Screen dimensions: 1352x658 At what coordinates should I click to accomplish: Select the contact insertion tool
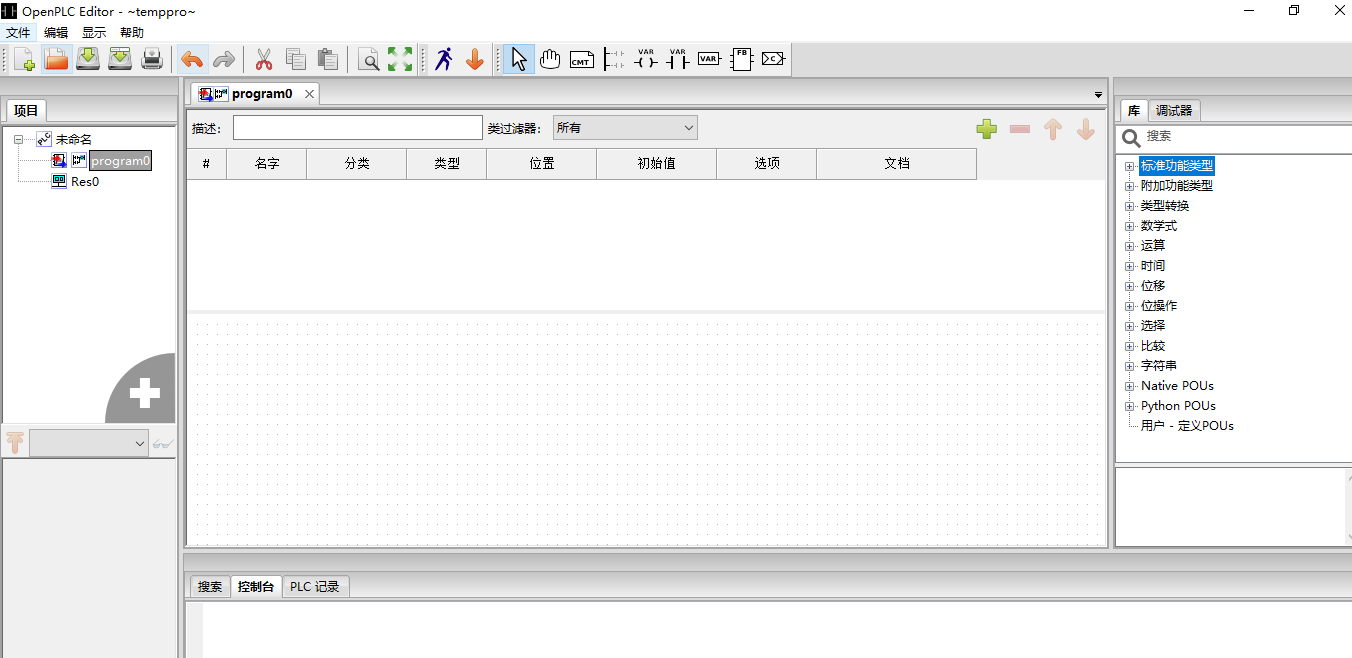tap(677, 59)
